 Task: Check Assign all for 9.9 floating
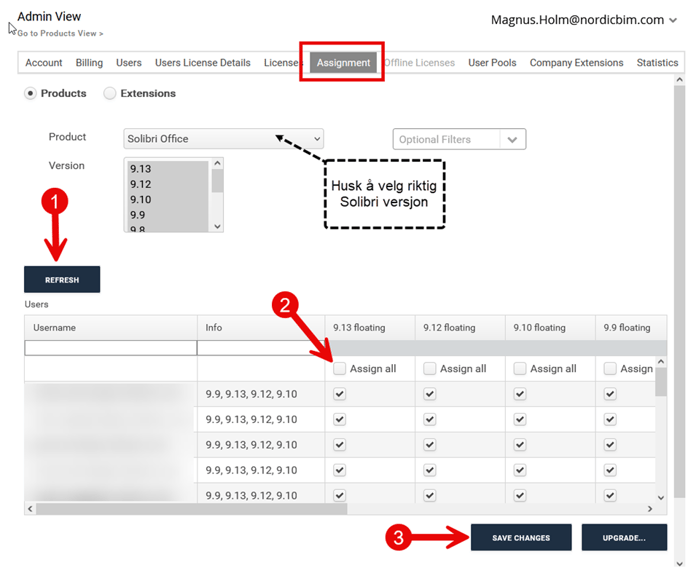pyautogui.click(x=610, y=368)
